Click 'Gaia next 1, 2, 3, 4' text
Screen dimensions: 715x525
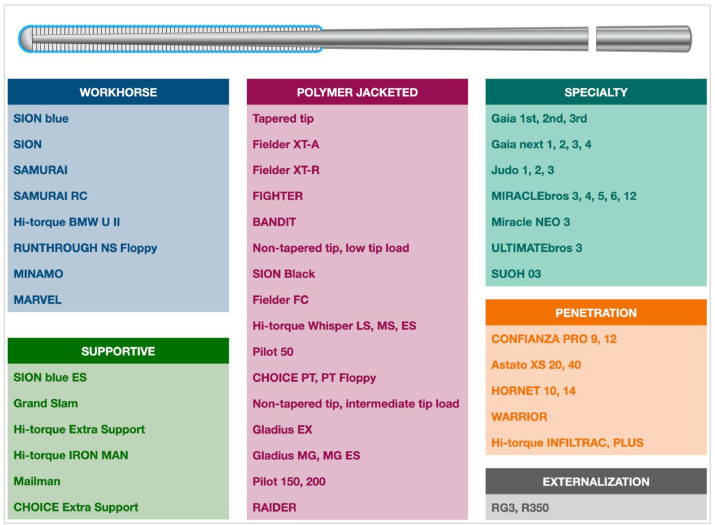click(541, 145)
